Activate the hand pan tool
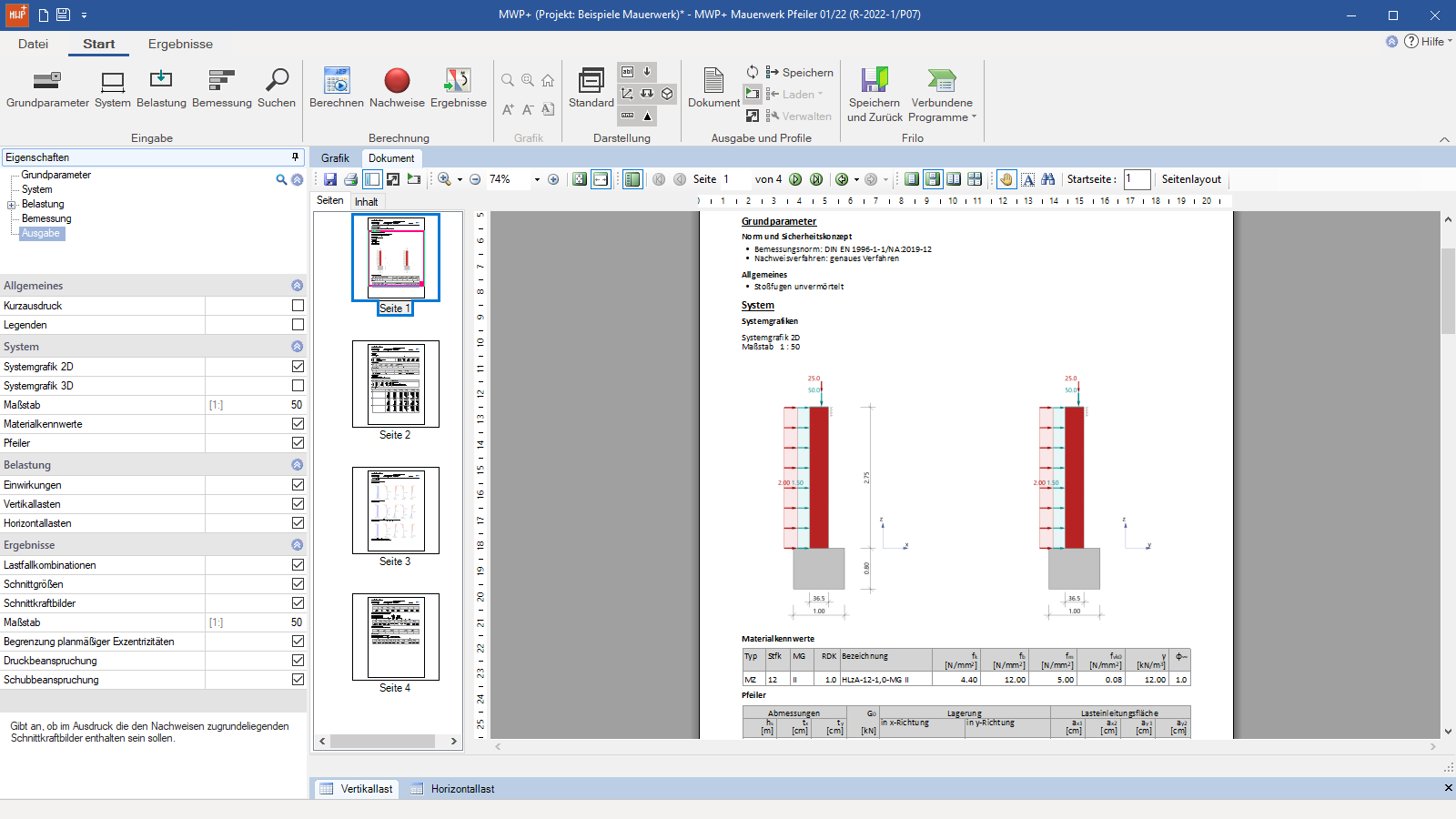The width and height of the screenshot is (1456, 819). (x=1006, y=179)
